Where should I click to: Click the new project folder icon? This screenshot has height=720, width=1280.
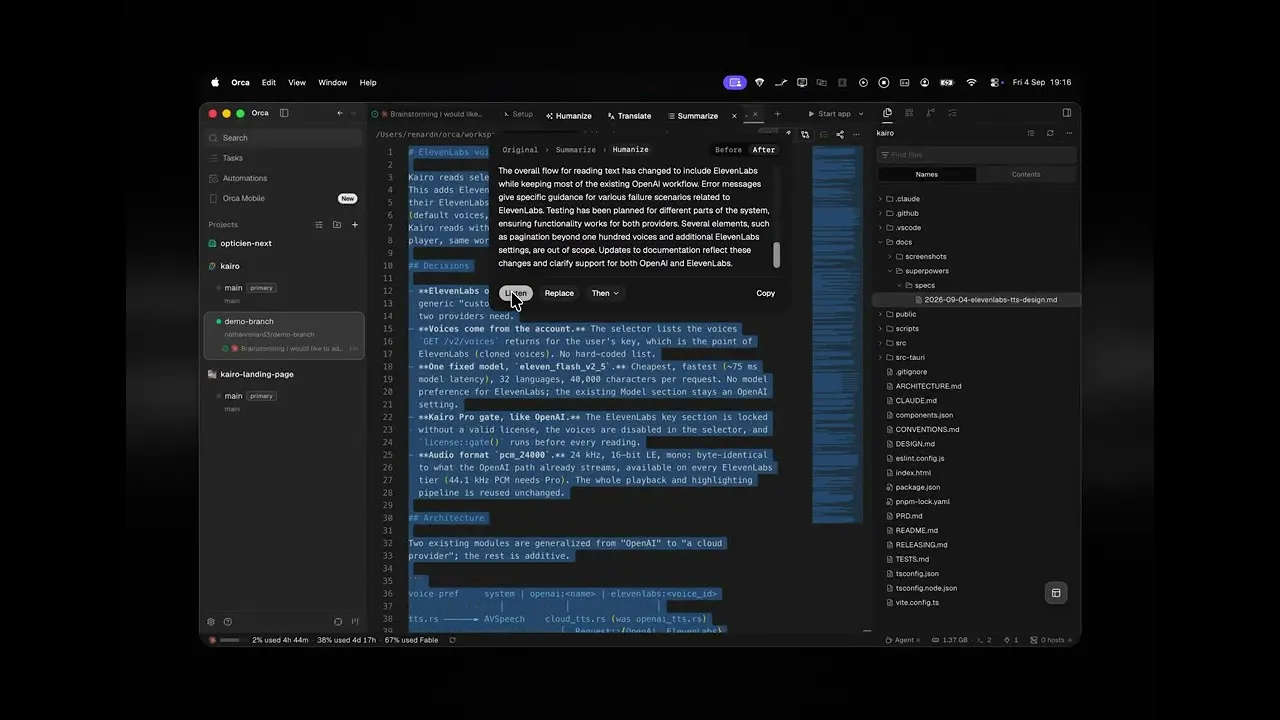[337, 225]
